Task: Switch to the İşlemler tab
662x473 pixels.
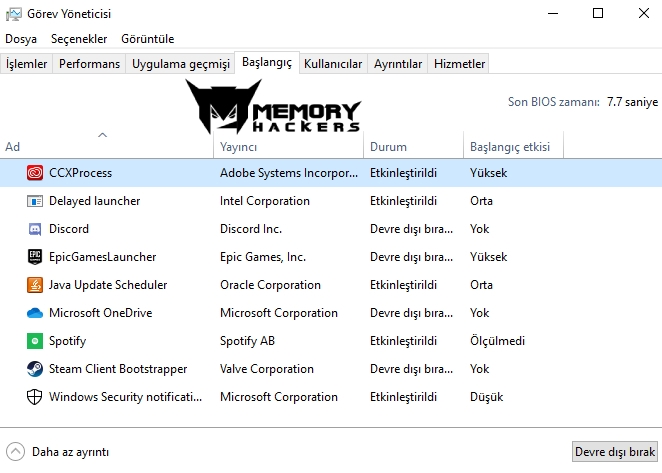Action: coord(26,64)
